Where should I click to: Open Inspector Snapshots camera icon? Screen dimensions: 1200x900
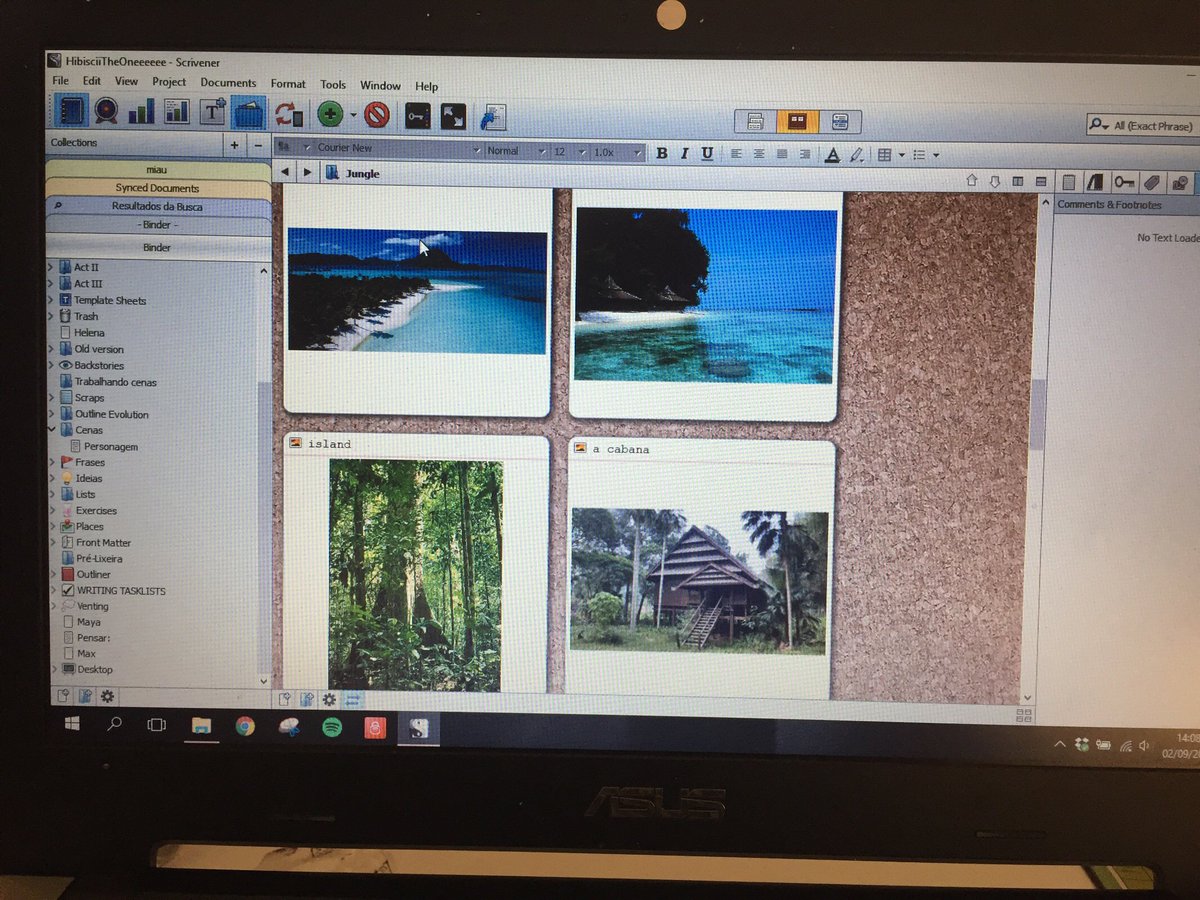1180,183
